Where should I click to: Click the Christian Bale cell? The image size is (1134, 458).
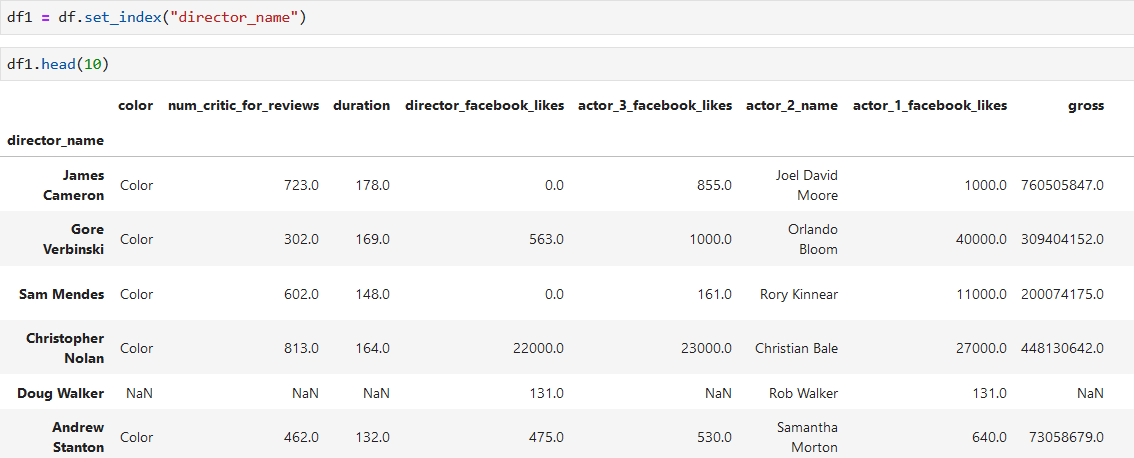[x=796, y=348]
